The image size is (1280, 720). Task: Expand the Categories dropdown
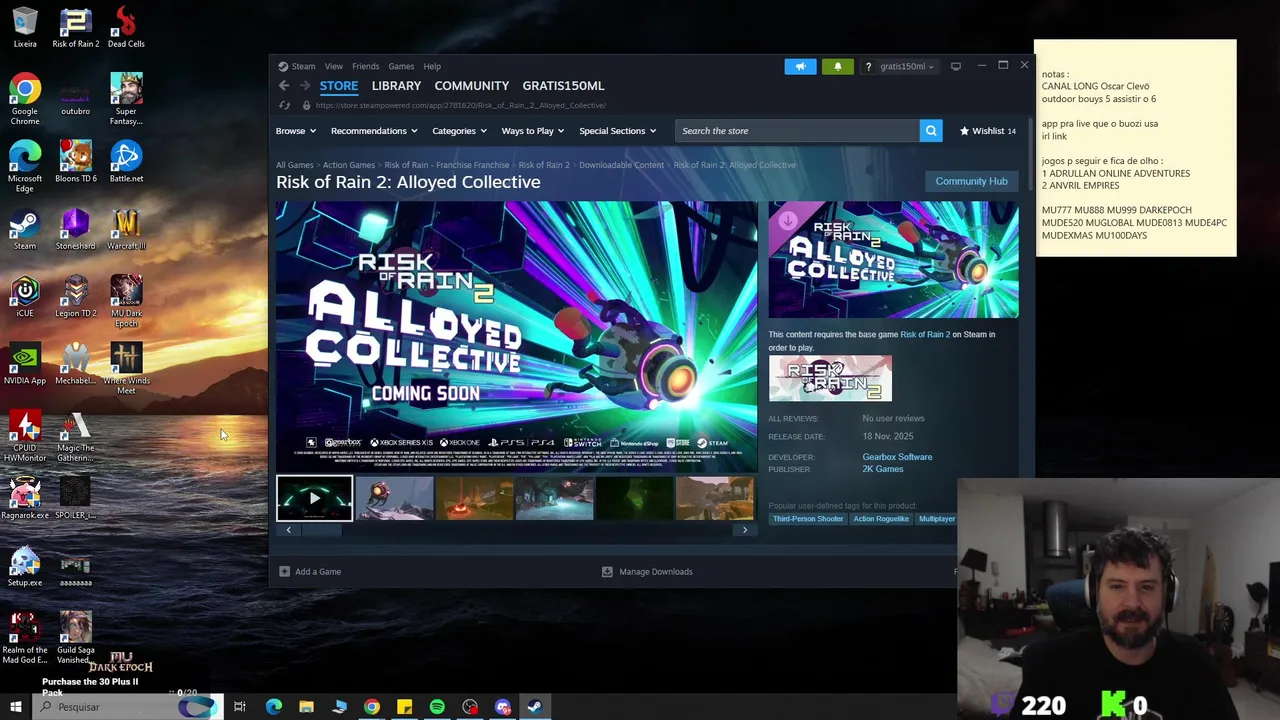(459, 131)
